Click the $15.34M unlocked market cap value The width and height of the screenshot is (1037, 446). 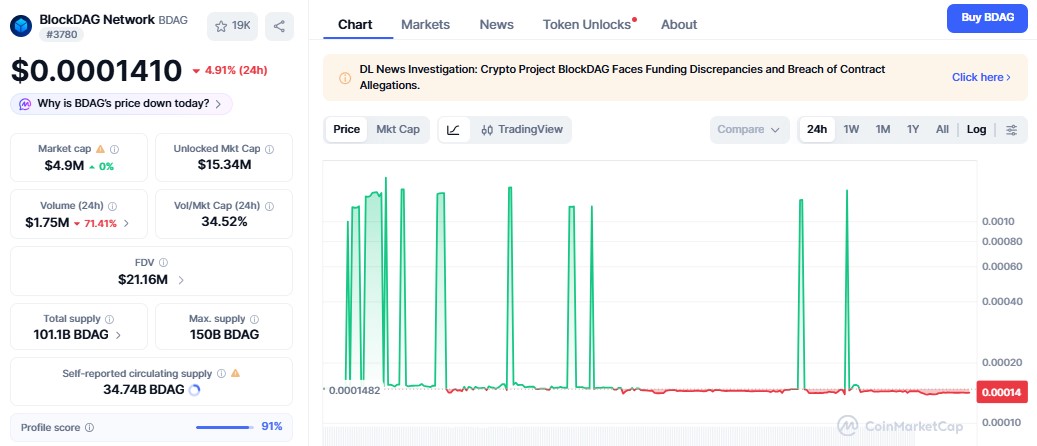click(x=224, y=165)
